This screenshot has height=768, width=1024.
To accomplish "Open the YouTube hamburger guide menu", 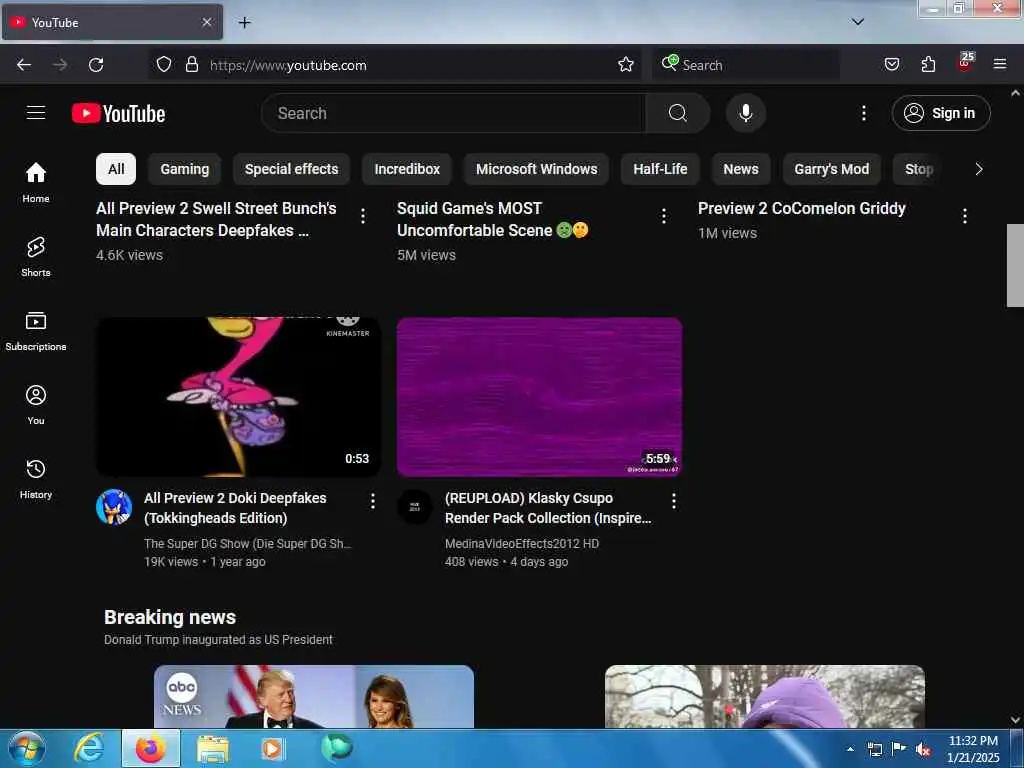I will coord(36,113).
